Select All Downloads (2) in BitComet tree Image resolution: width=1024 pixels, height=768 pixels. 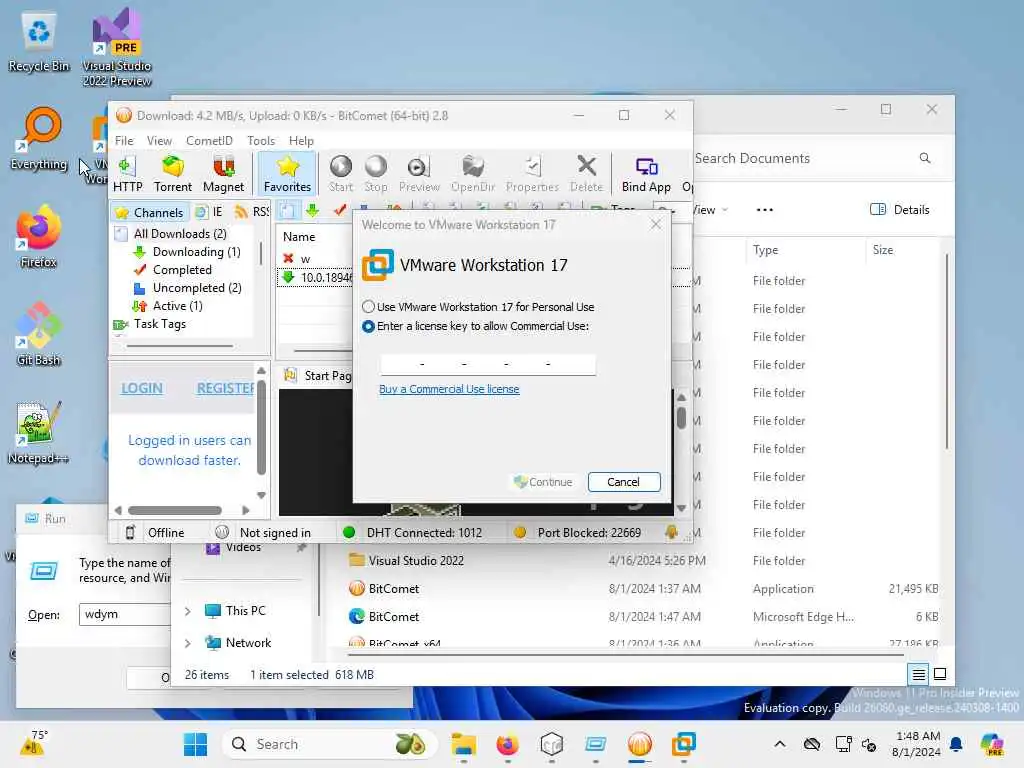pyautogui.click(x=180, y=234)
